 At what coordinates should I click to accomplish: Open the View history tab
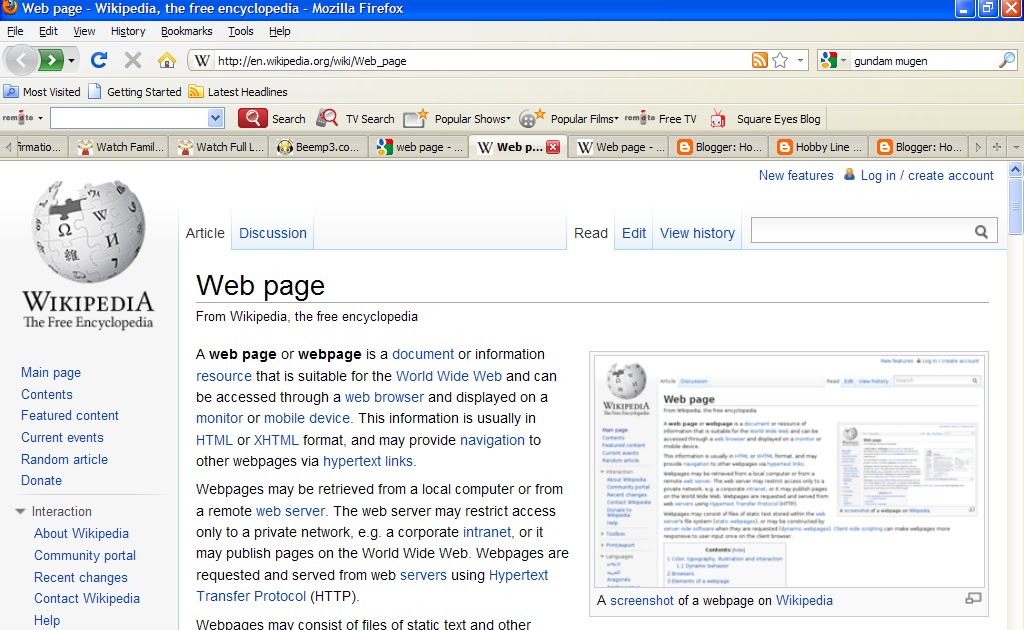coord(697,233)
